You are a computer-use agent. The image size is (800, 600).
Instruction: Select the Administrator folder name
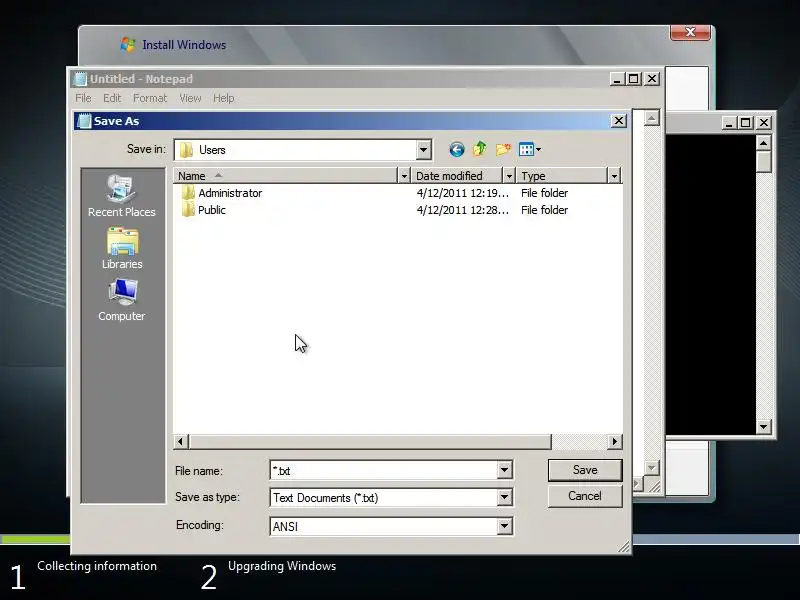click(x=230, y=193)
